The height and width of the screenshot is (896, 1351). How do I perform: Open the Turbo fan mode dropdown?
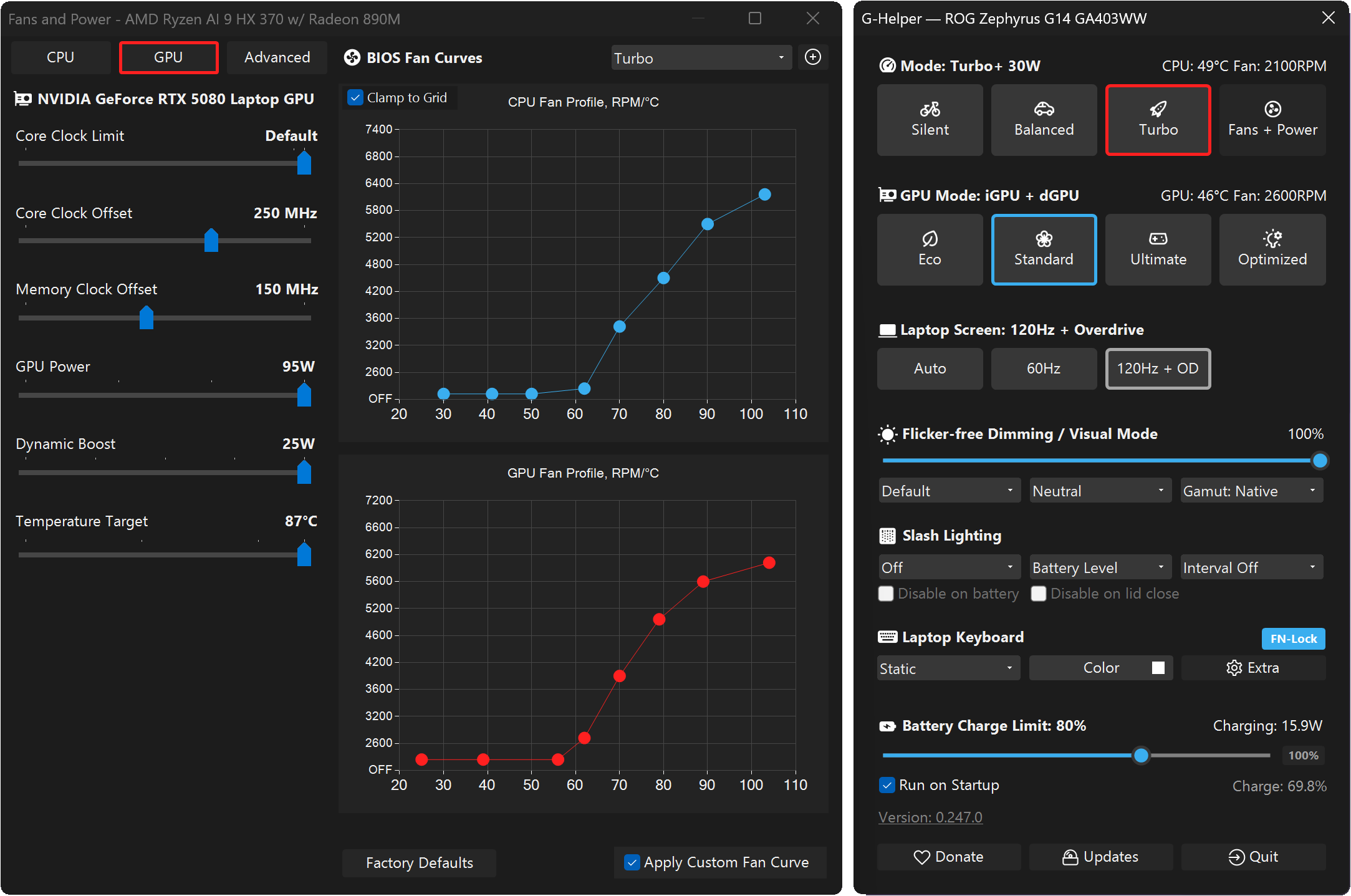pos(701,58)
